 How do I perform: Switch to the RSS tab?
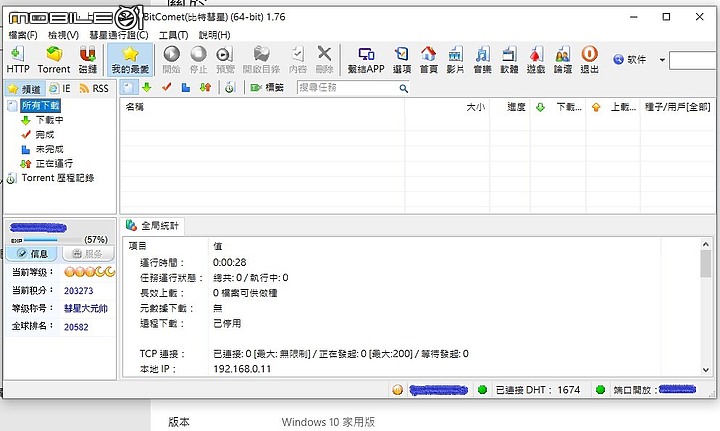(x=94, y=89)
